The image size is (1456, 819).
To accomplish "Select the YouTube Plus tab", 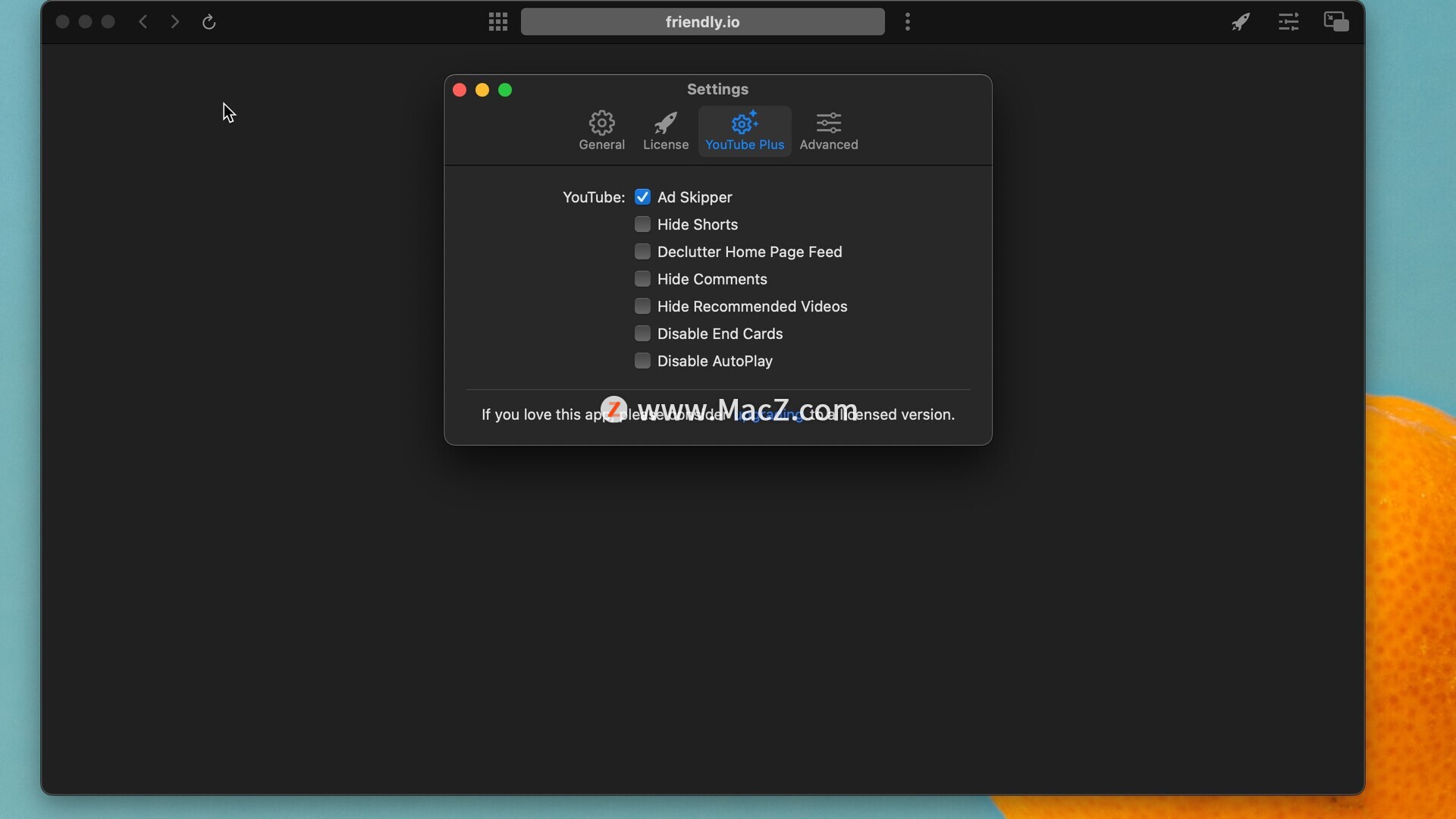I will coord(745,131).
